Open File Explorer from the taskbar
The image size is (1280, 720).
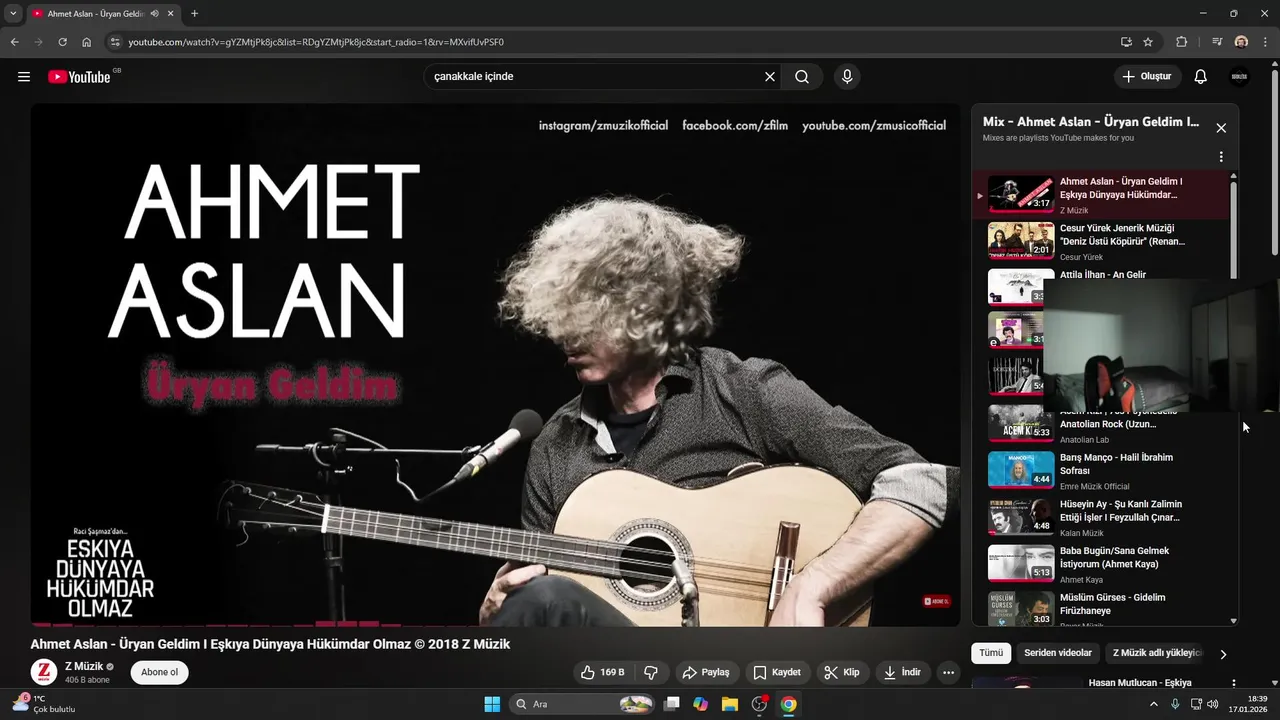click(730, 704)
